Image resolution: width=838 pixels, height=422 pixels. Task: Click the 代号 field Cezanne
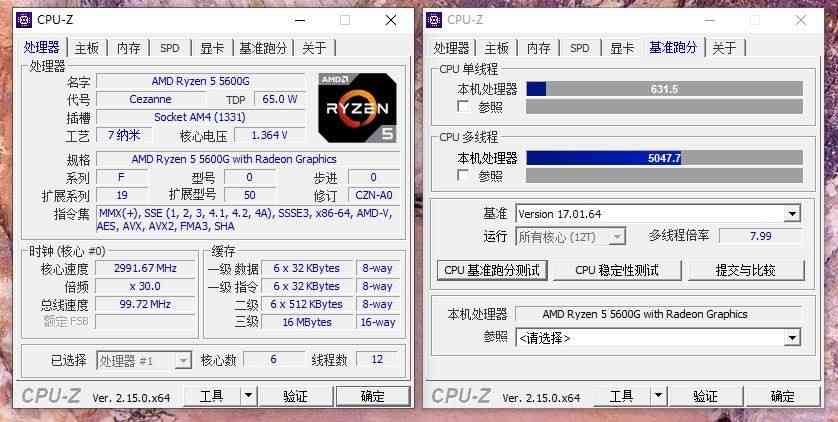[151, 99]
